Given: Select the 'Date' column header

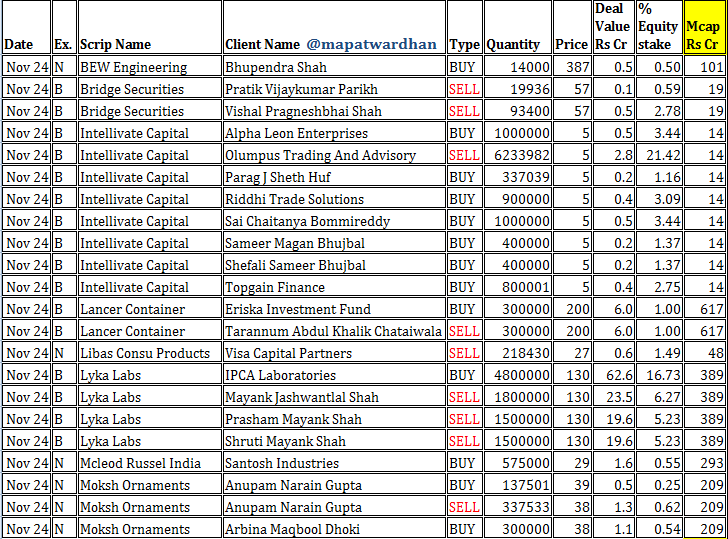Looking at the screenshot, I should [x=26, y=27].
